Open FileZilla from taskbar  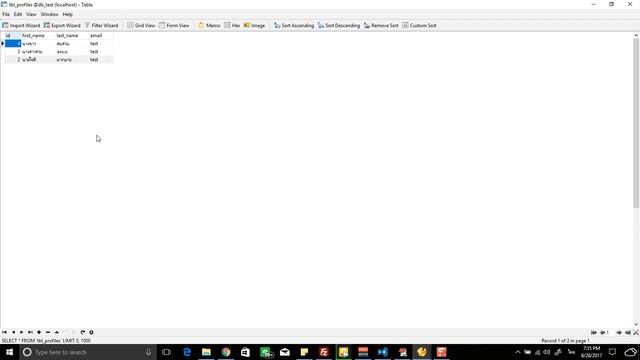click(x=324, y=352)
